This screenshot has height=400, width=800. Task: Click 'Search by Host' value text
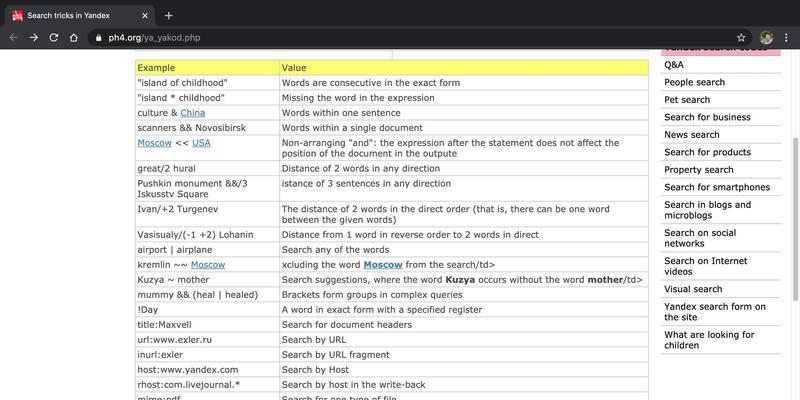coord(315,369)
